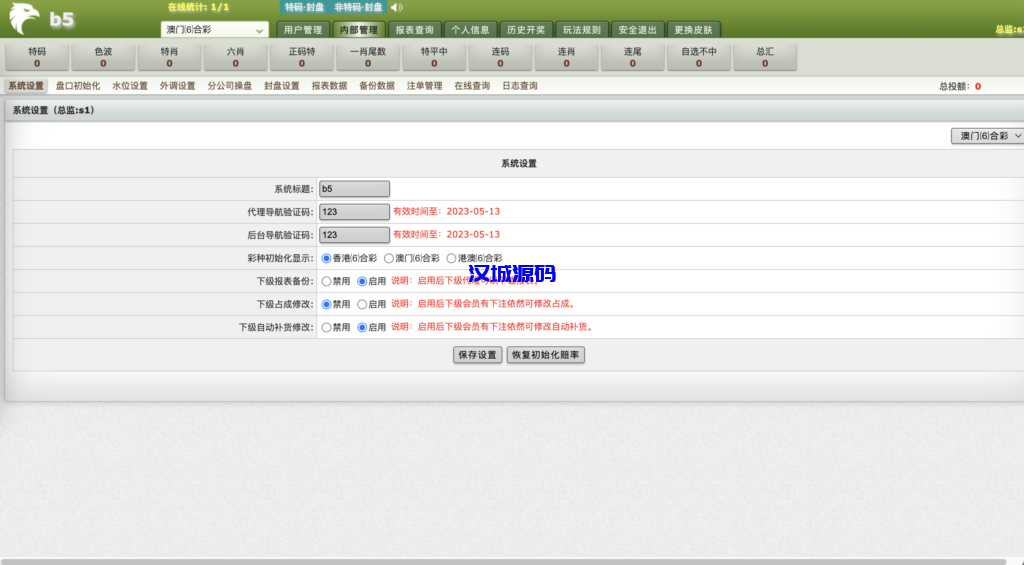Screen dimensions: 1024x565
Task: Open the 用户管理 tab
Action: (302, 30)
